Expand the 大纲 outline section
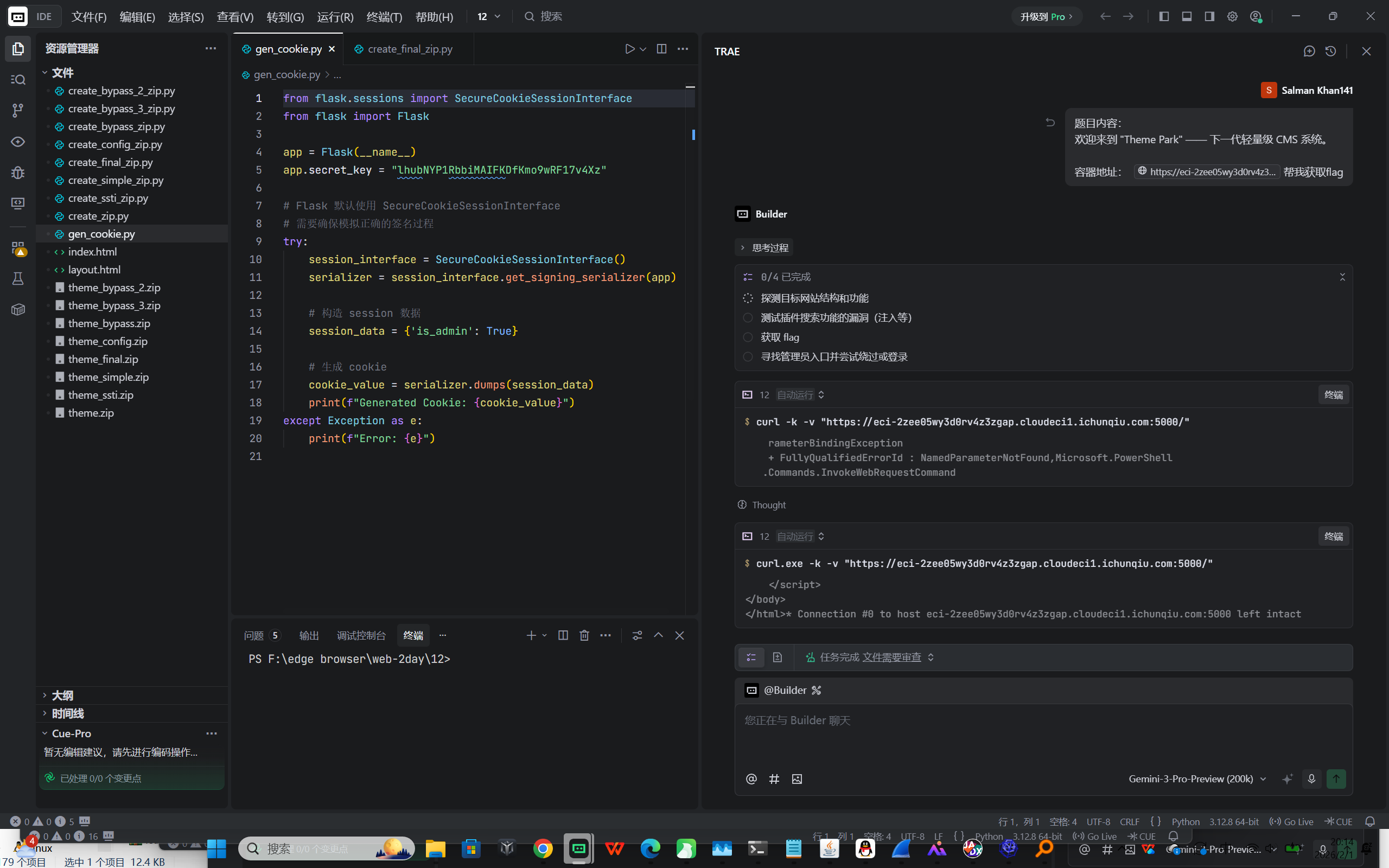The width and height of the screenshot is (1389, 868). (62, 695)
